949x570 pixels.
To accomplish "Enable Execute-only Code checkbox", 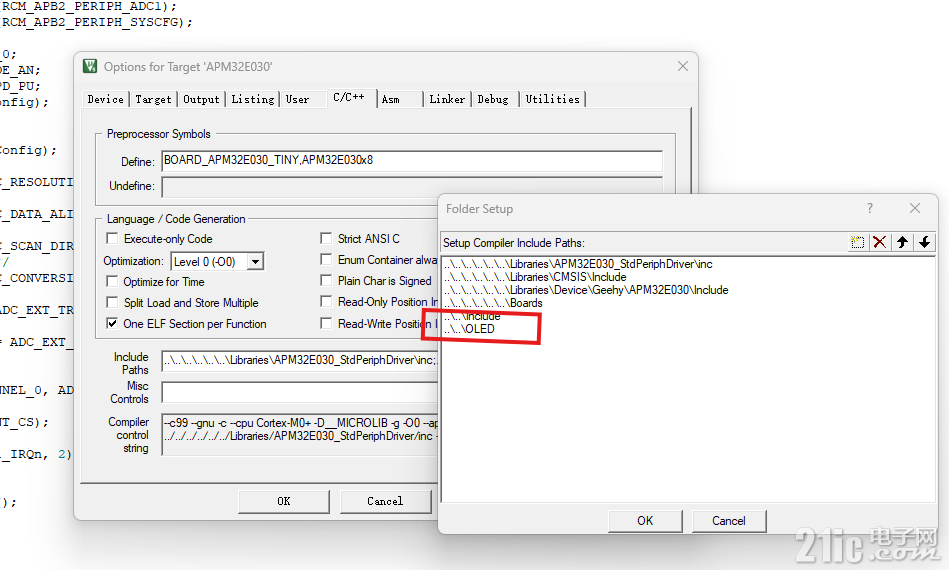I will click(112, 238).
